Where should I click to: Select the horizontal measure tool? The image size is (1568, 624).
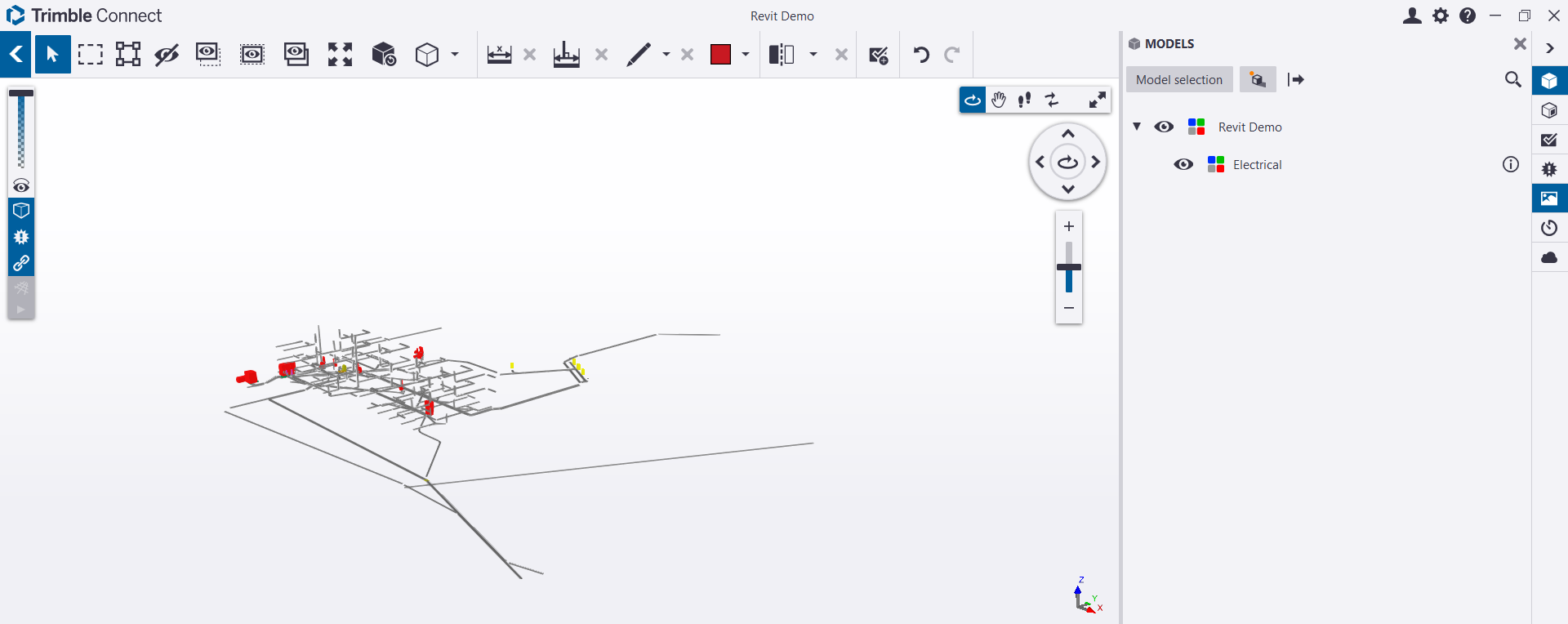pos(499,55)
